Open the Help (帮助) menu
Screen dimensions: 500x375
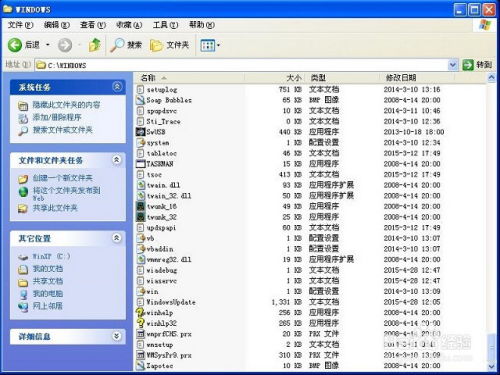pyautogui.click(x=202, y=25)
